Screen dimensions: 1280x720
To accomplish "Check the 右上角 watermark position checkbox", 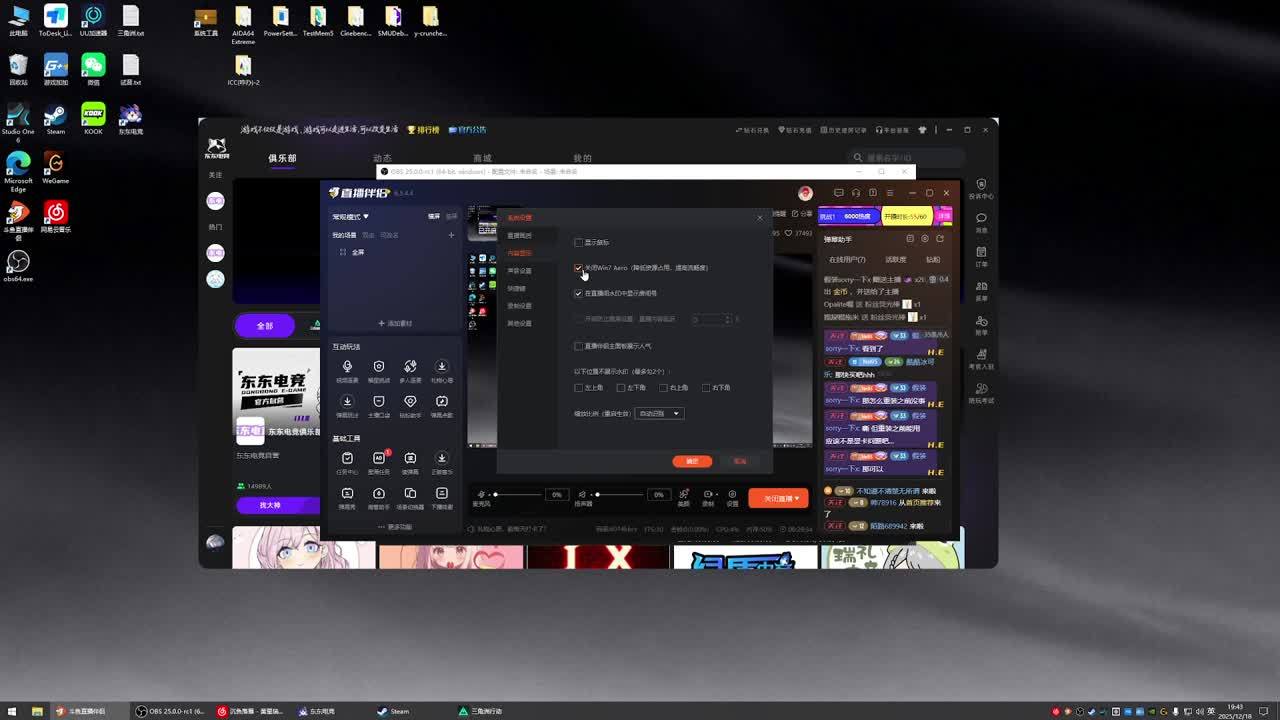I will [663, 387].
